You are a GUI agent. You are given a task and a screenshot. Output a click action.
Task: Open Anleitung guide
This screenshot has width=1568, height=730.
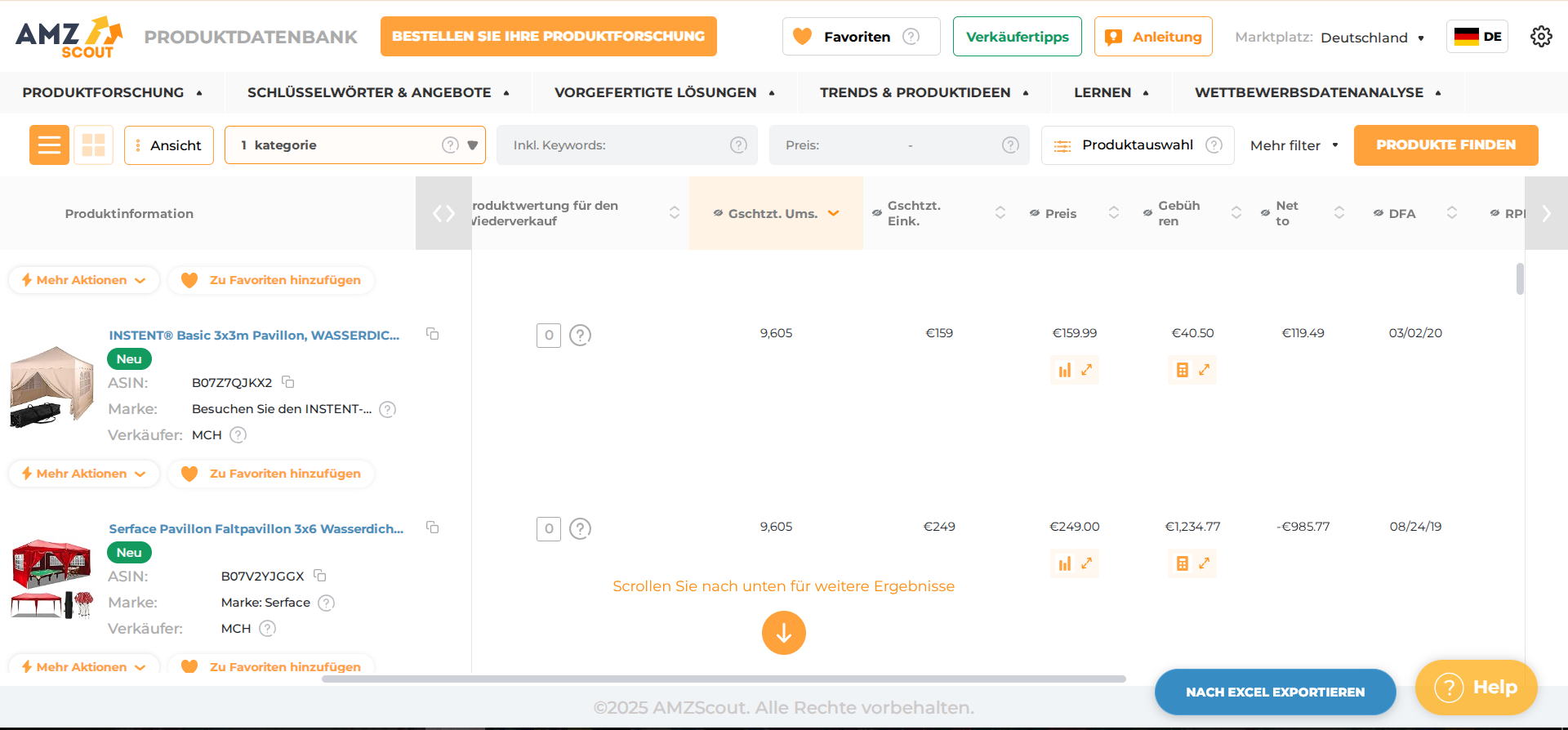tap(1153, 37)
